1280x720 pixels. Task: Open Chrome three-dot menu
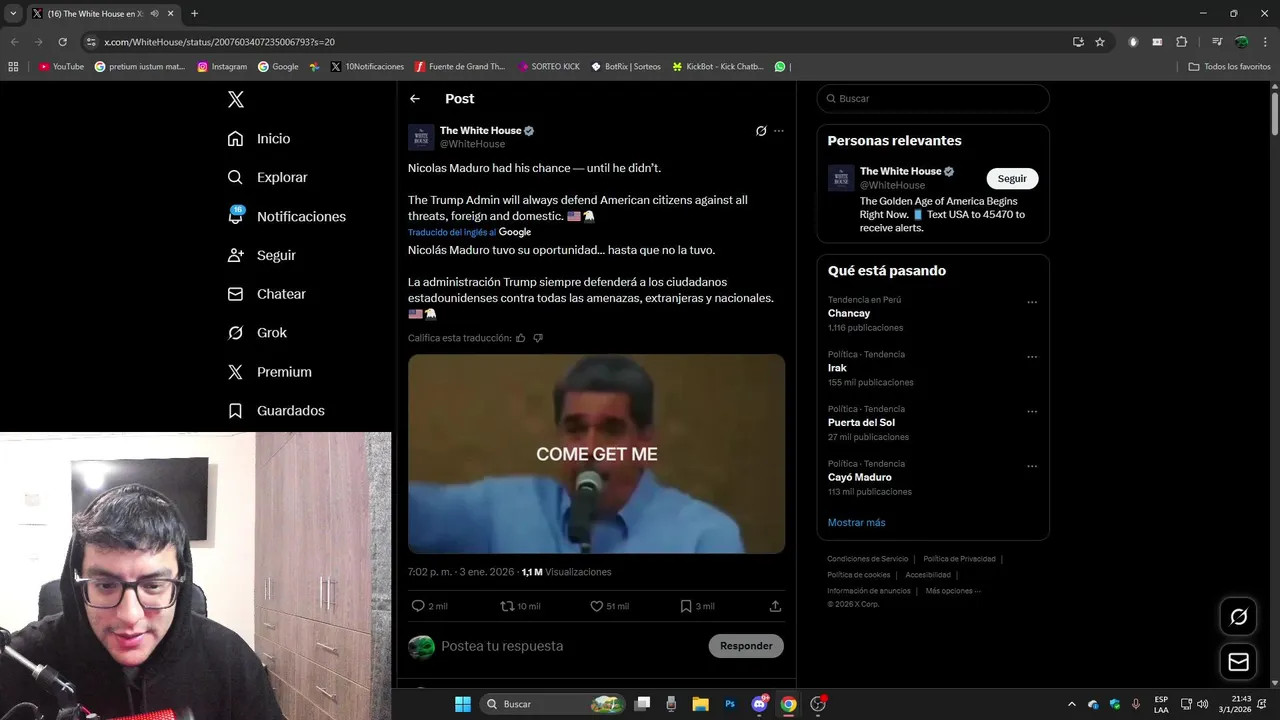coord(1265,42)
